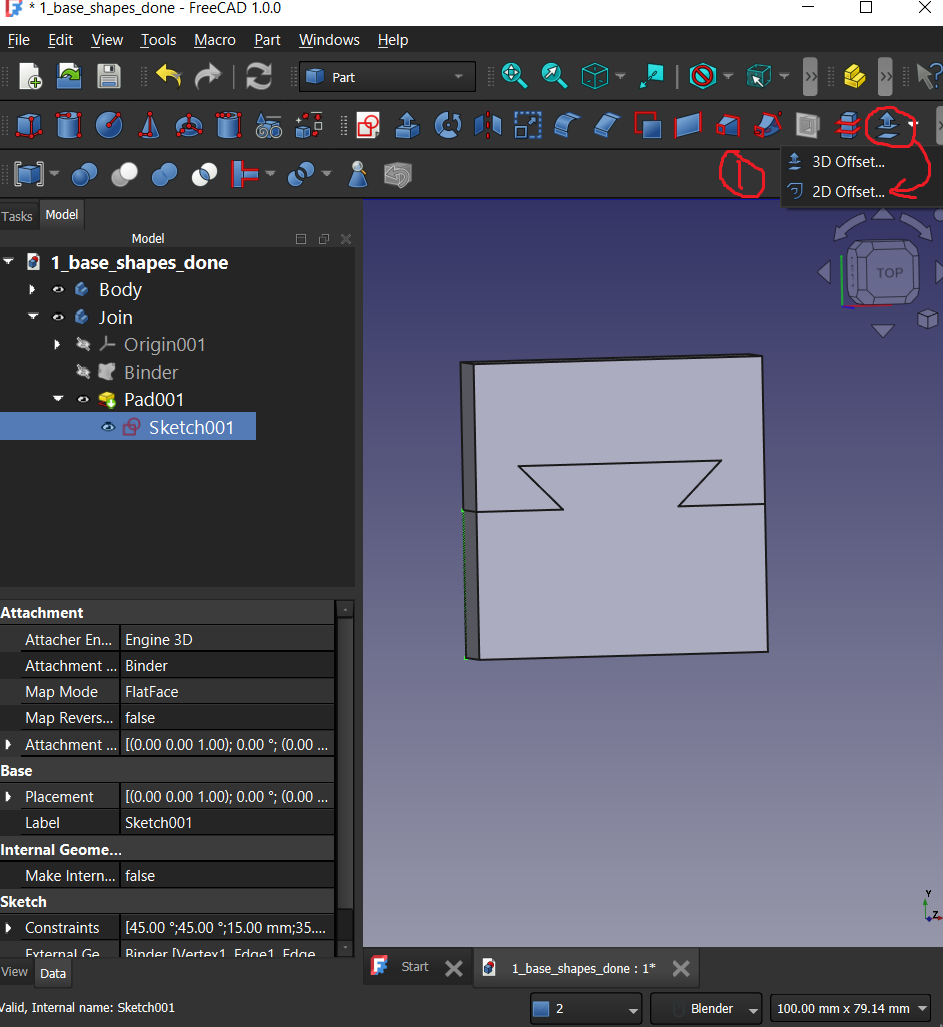Show the hidden Binder item
This screenshot has width=943, height=1027.
click(x=83, y=372)
